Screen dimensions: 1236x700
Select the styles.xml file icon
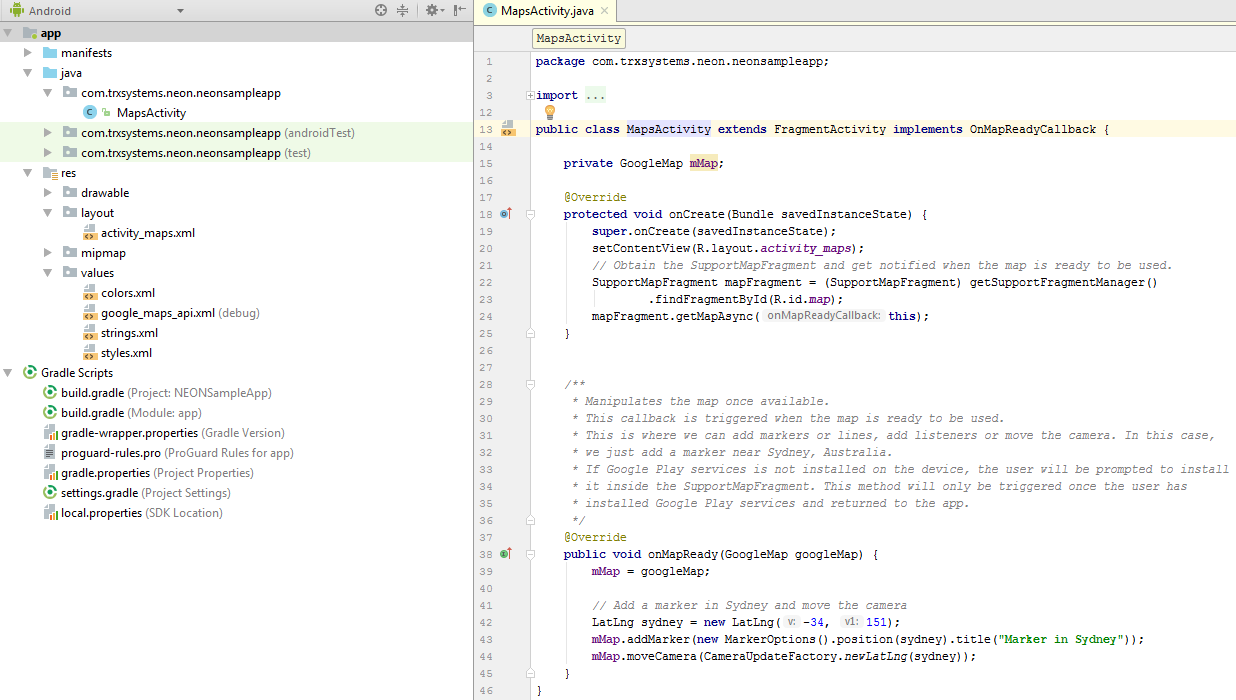[x=90, y=353]
